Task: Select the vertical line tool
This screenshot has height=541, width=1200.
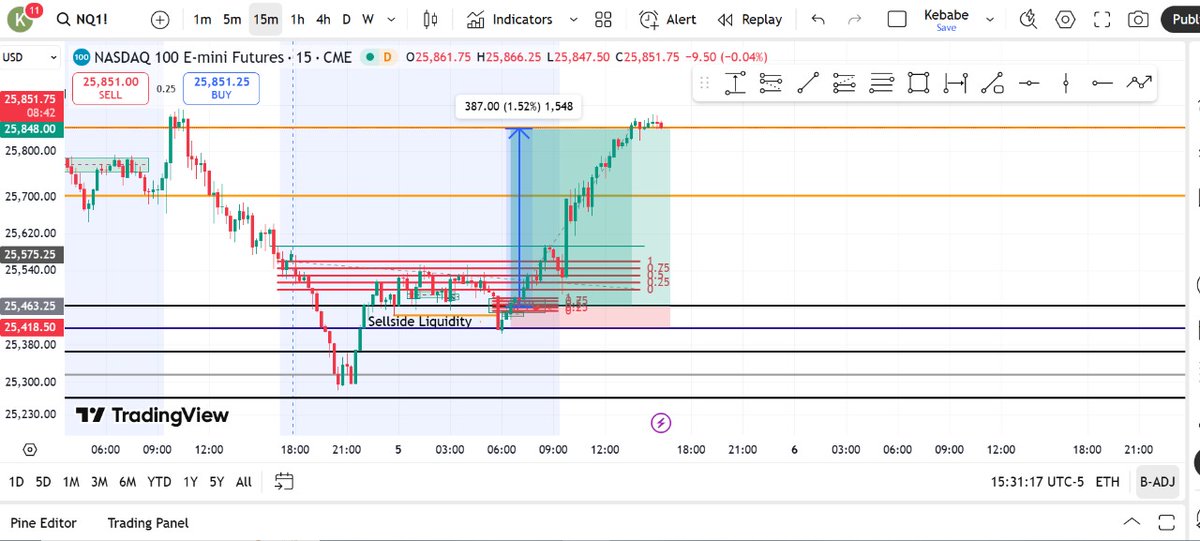Action: [x=1066, y=84]
